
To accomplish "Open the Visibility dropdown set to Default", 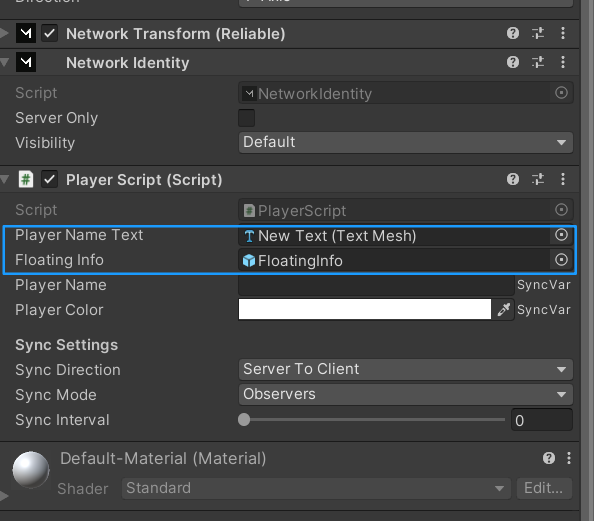I will pos(405,142).
